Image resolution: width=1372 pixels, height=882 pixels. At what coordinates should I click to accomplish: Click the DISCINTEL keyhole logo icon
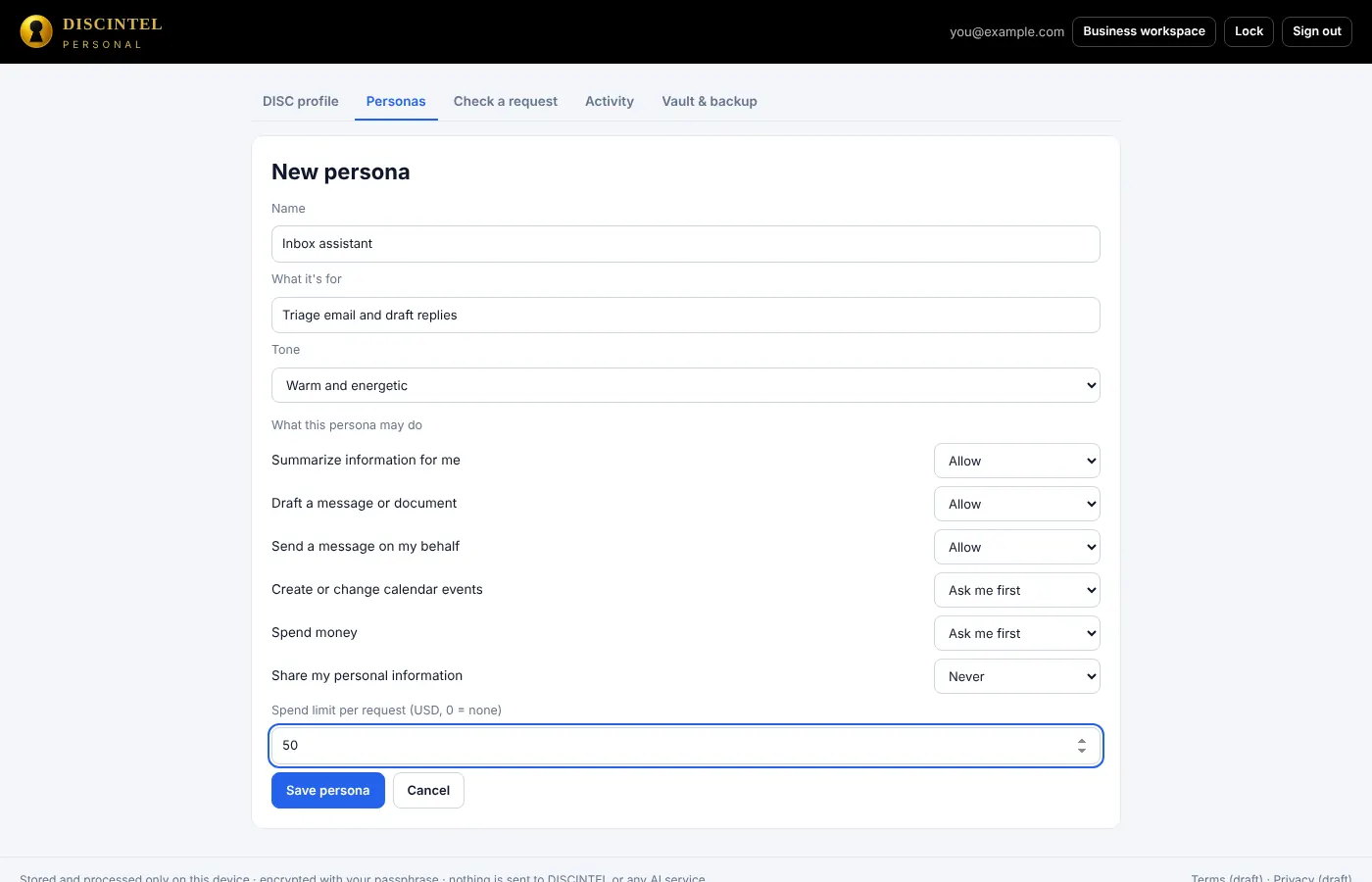point(36,31)
